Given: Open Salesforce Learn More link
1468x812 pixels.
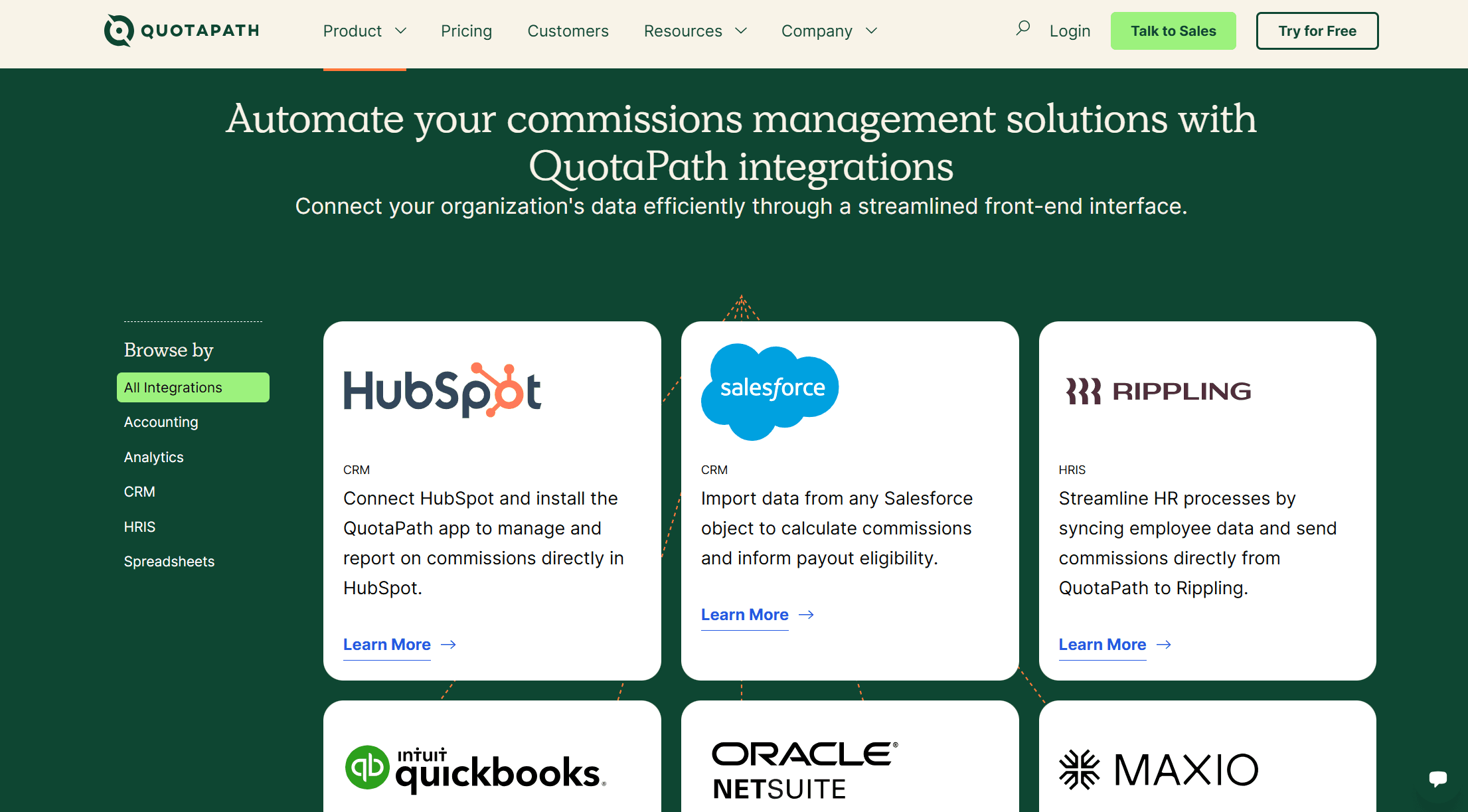Looking at the screenshot, I should click(x=745, y=615).
